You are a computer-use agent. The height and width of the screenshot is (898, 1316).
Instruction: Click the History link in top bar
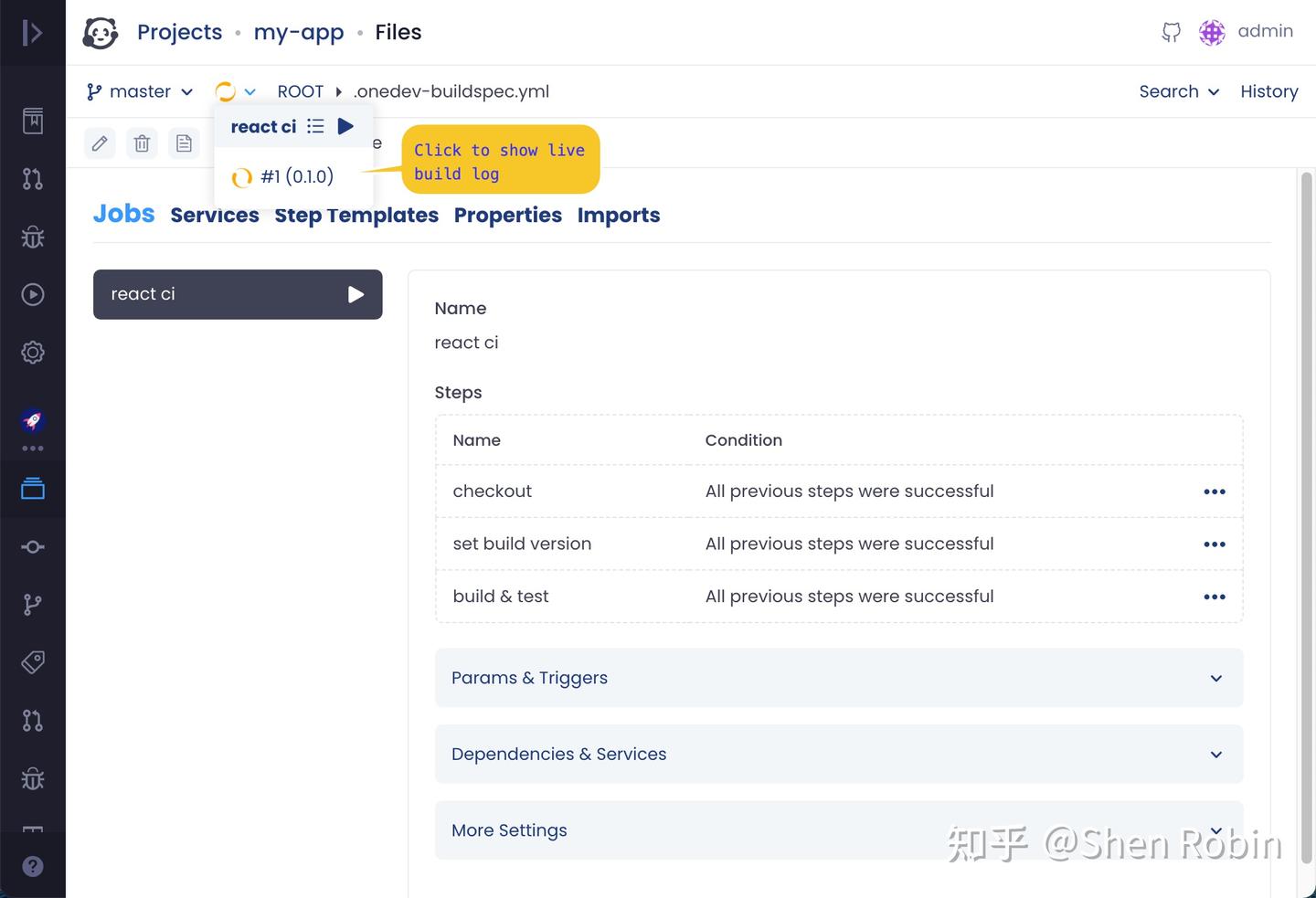point(1269,91)
